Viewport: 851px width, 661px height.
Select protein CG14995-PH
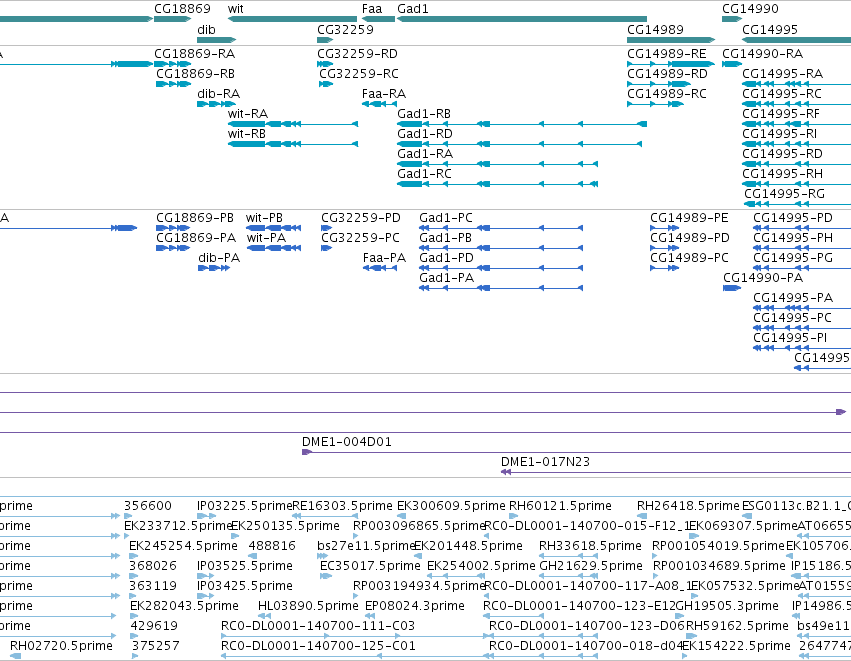(802, 249)
